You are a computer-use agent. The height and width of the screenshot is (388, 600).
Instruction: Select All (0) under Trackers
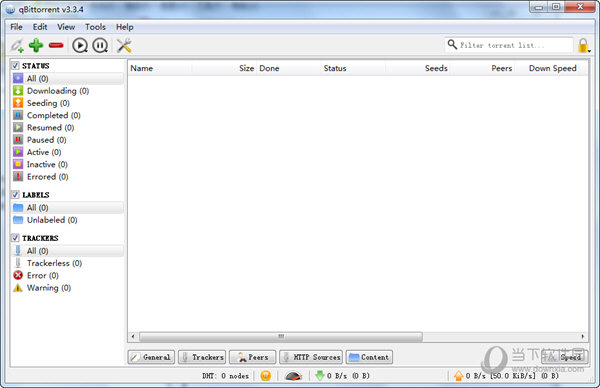coord(68,251)
